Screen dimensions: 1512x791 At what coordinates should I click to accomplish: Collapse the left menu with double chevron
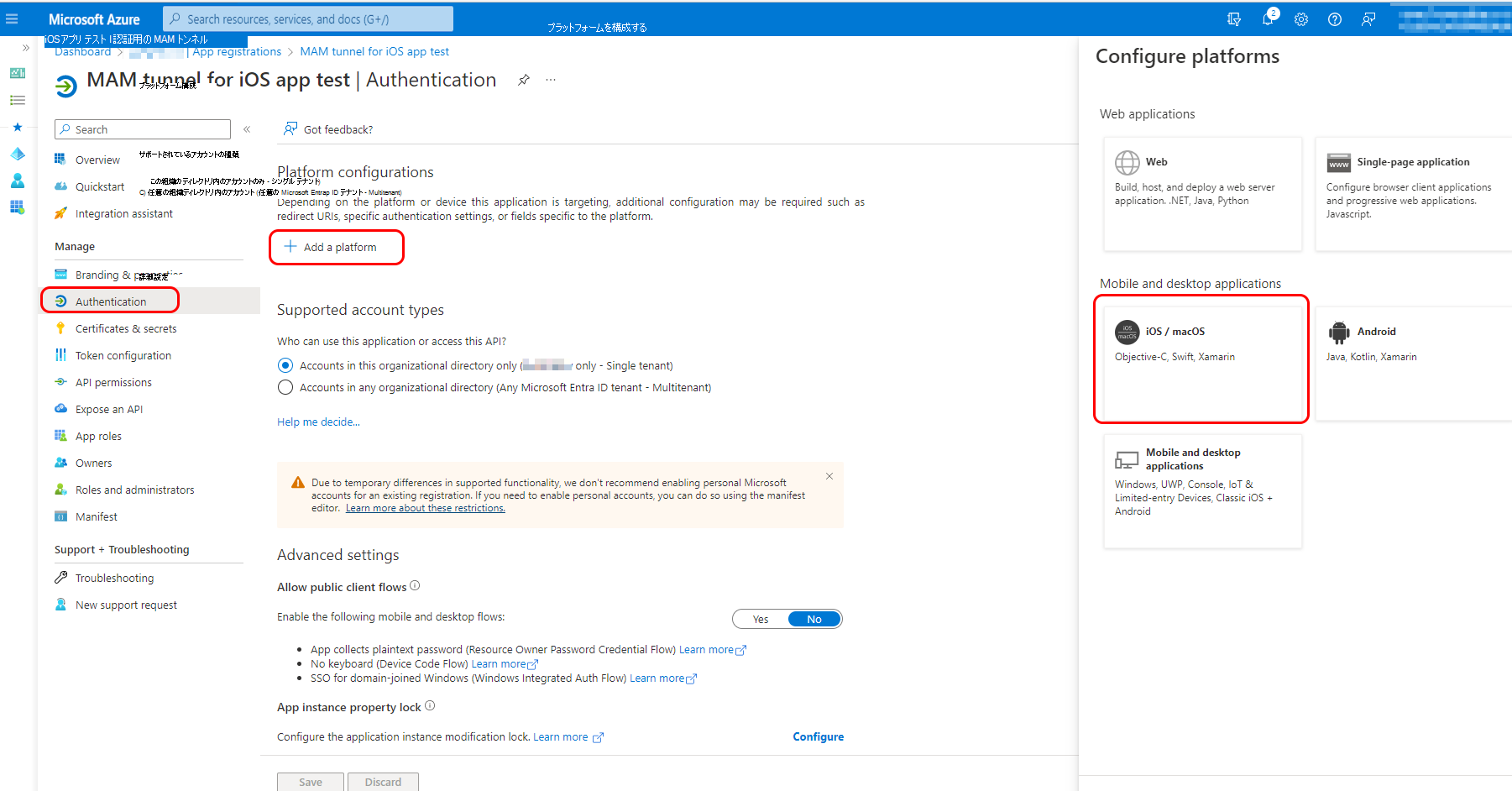pos(247,129)
